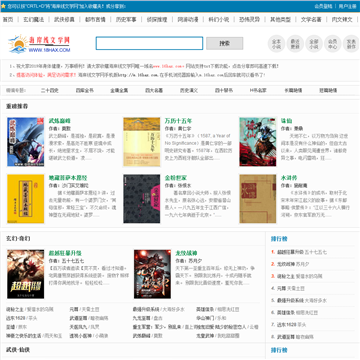Click the 武侠·仙侠 section heading

coord(18,350)
